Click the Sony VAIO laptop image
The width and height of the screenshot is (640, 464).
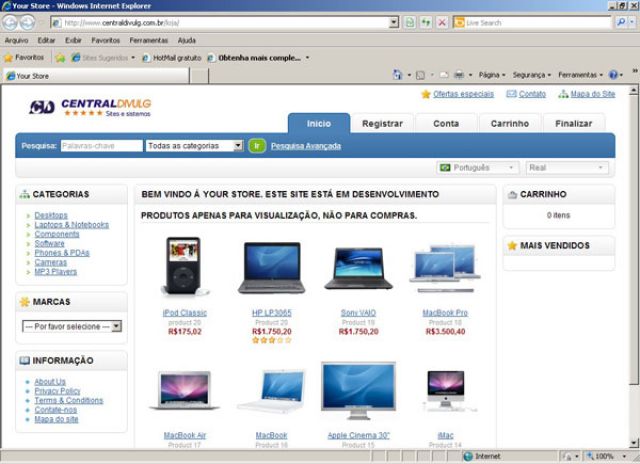point(358,269)
